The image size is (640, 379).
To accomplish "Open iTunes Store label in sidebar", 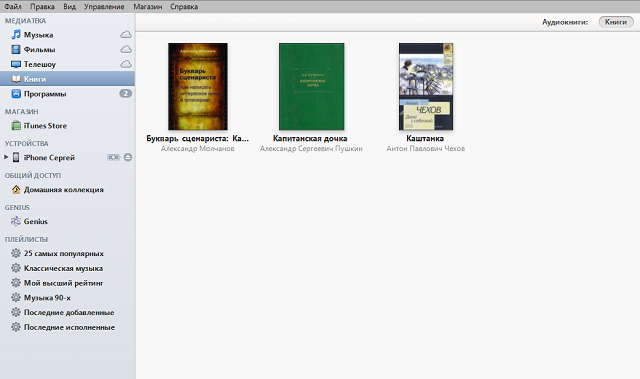I will coord(45,126).
